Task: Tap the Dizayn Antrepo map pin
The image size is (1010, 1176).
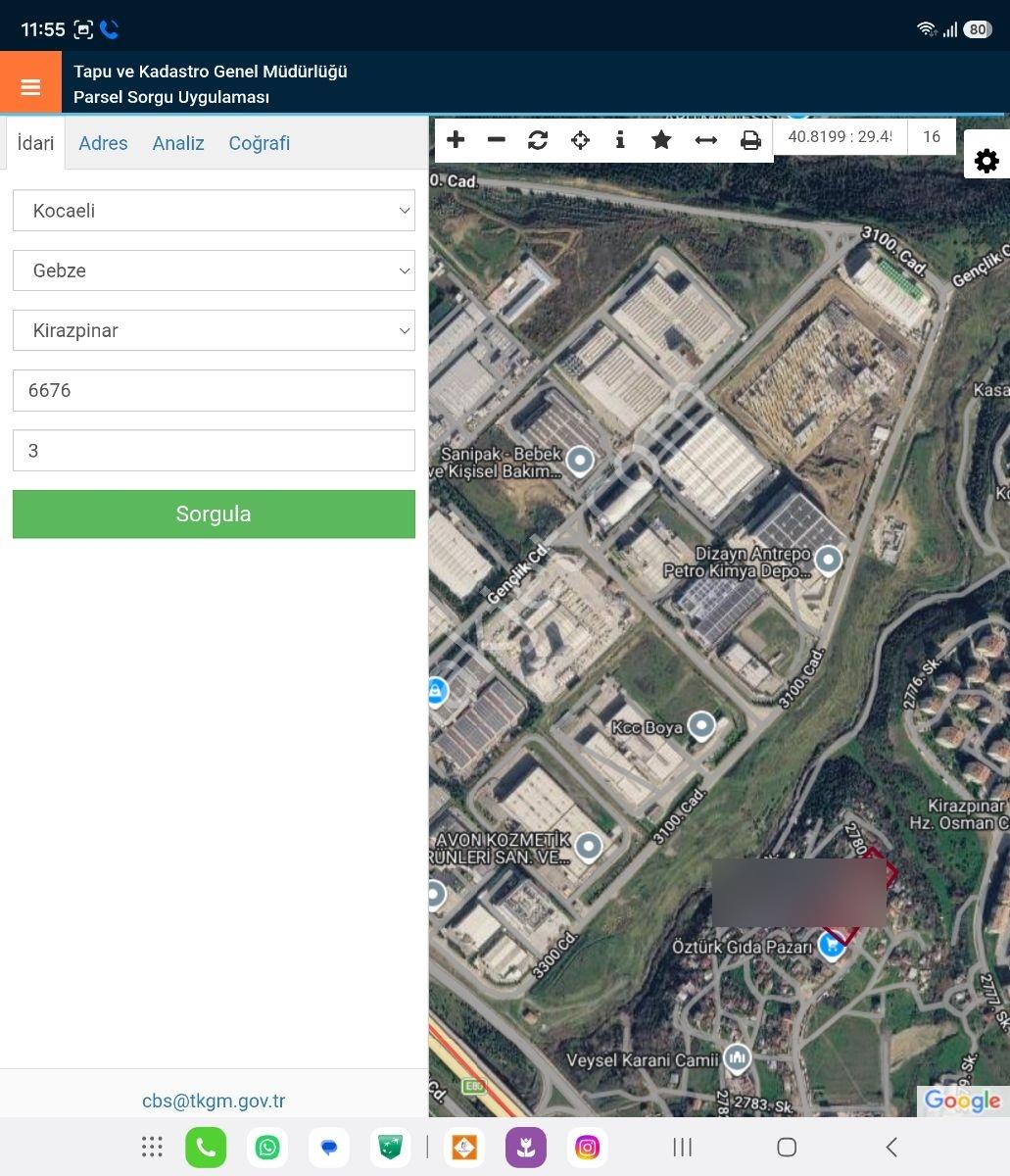Action: pyautogui.click(x=829, y=560)
